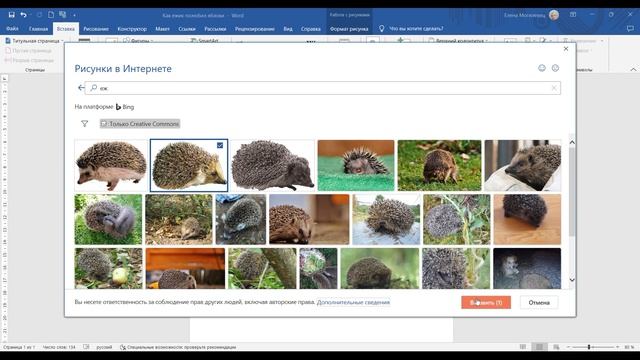Select hedgehog with apple thumbnail
Screen dimensions: 640x360
coord(108,268)
